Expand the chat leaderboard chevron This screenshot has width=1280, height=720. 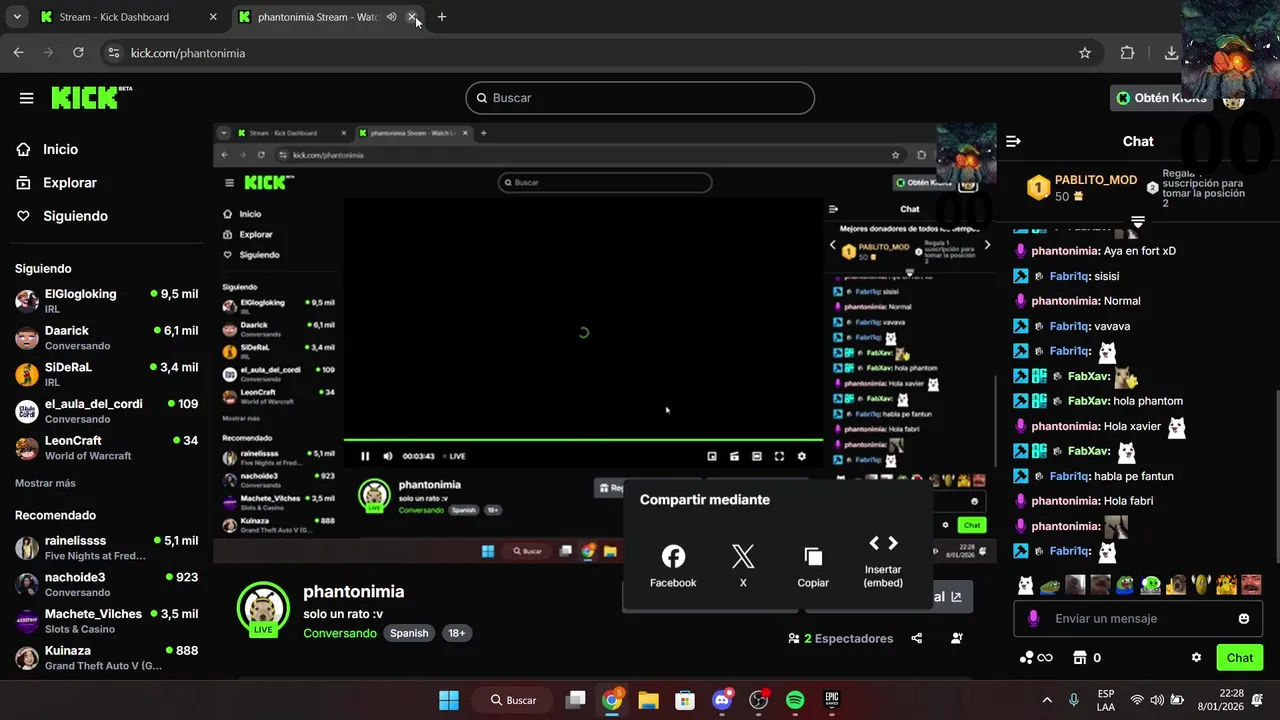click(x=1137, y=221)
